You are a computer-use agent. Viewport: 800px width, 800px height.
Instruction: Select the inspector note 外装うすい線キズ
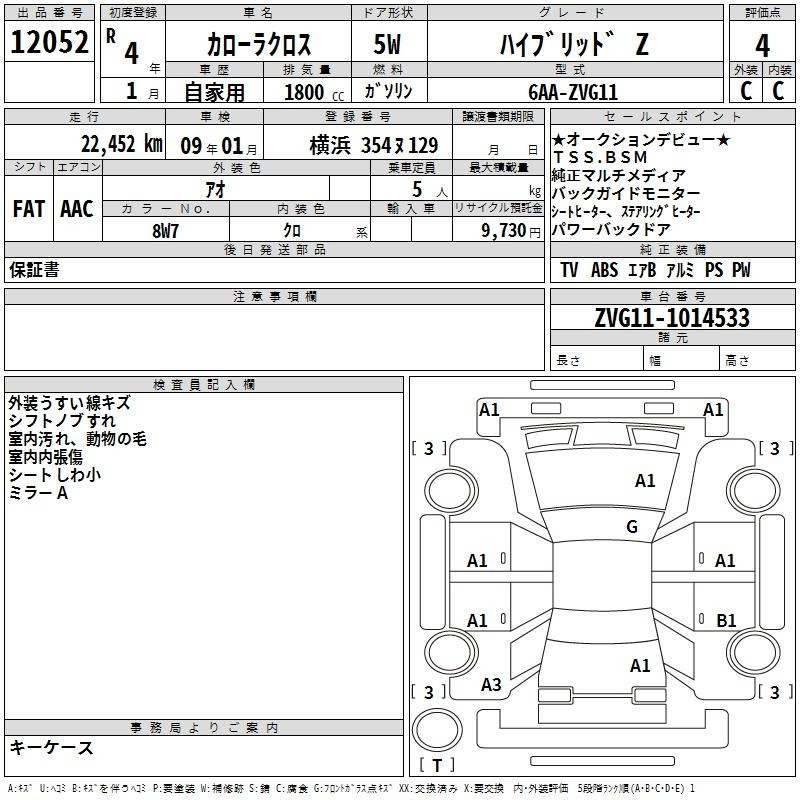click(69, 403)
